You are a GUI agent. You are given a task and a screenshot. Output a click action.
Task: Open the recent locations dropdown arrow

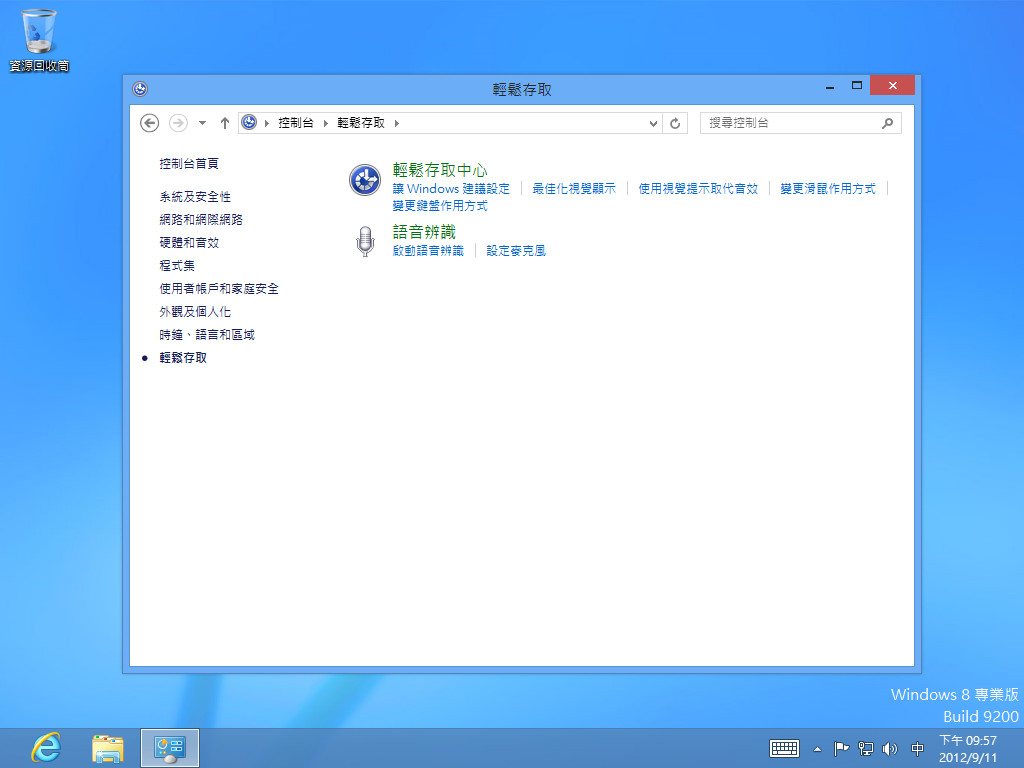pyautogui.click(x=202, y=123)
